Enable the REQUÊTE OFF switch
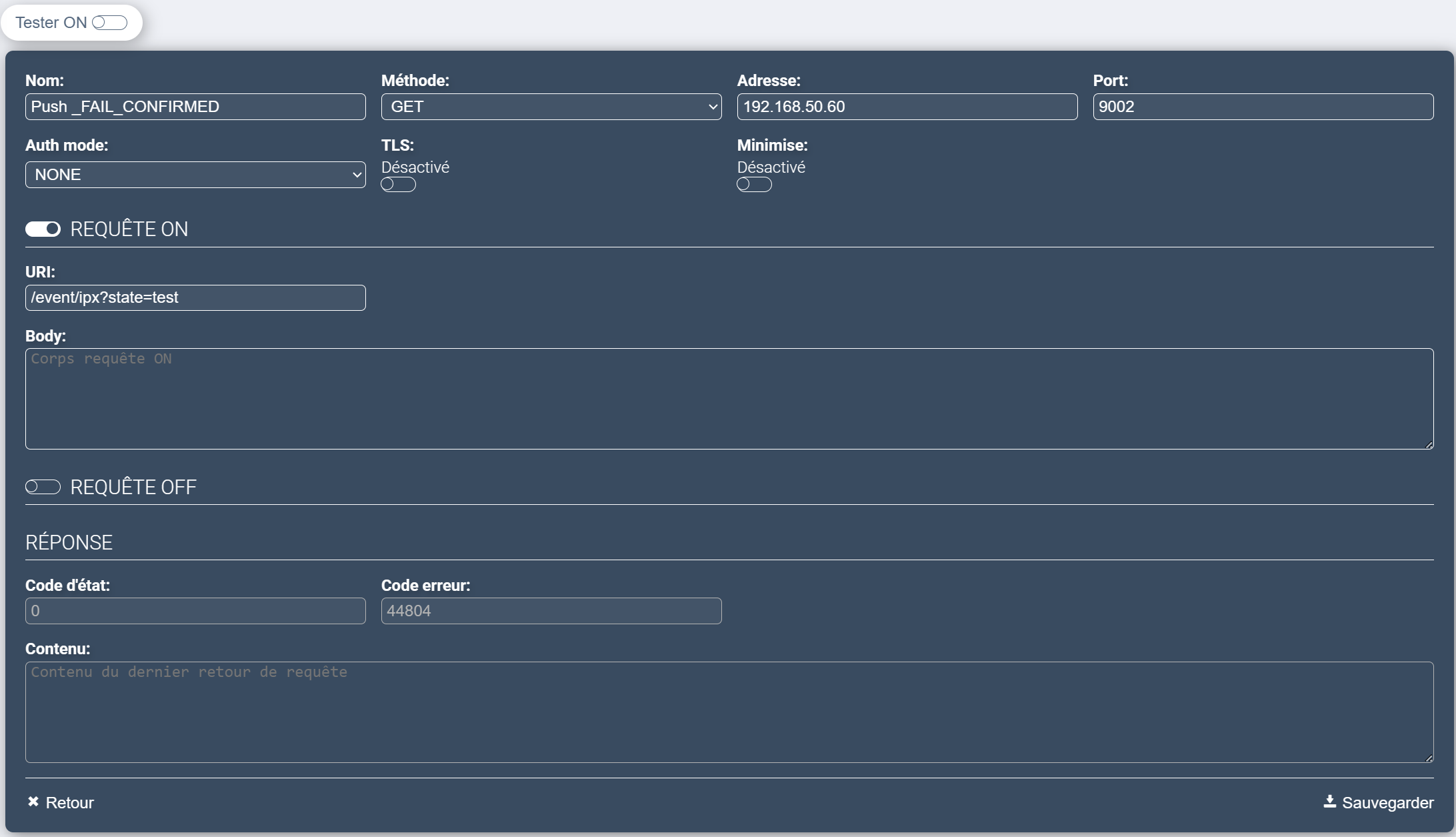The height and width of the screenshot is (837, 1456). 43,488
